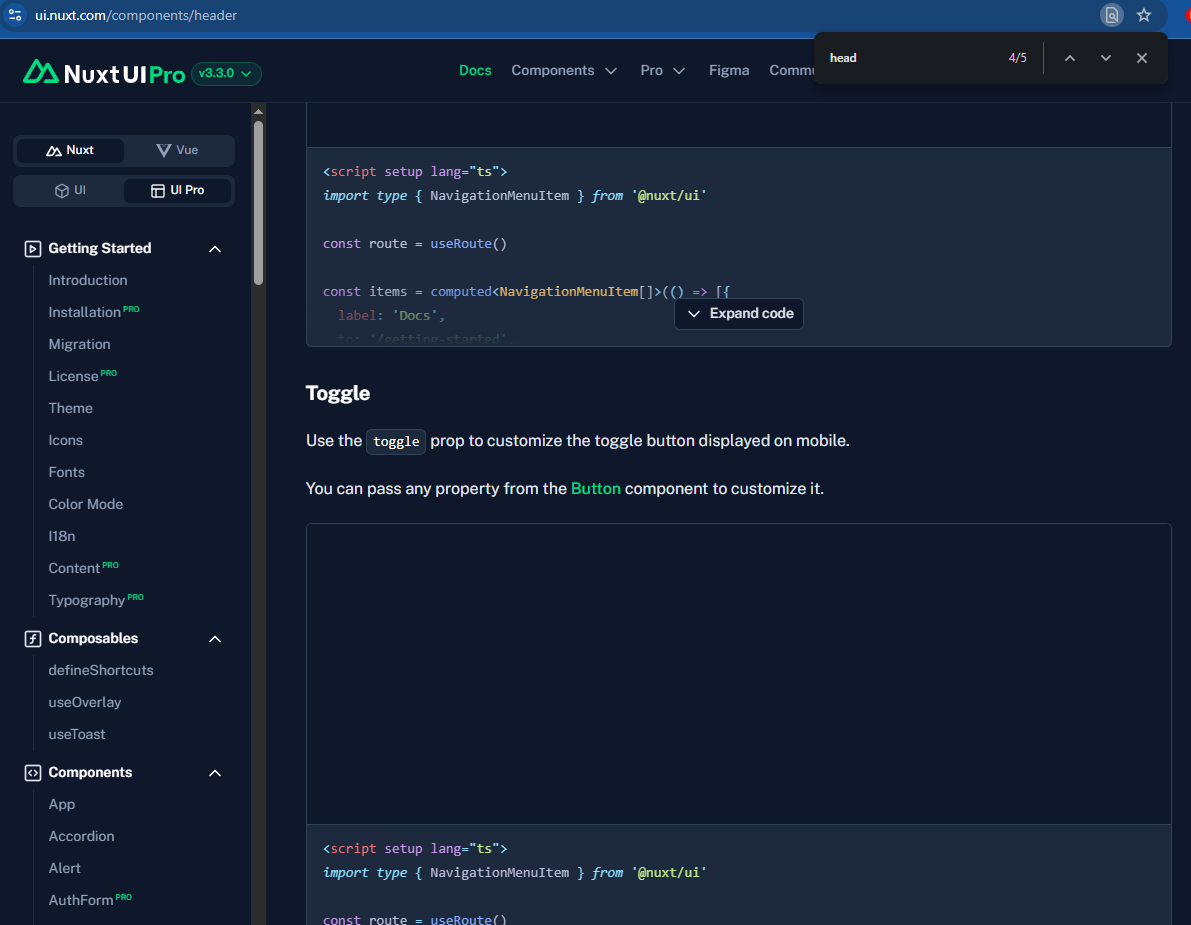Click the Toggle section heading
Viewport: 1191px width, 925px height.
(x=338, y=393)
